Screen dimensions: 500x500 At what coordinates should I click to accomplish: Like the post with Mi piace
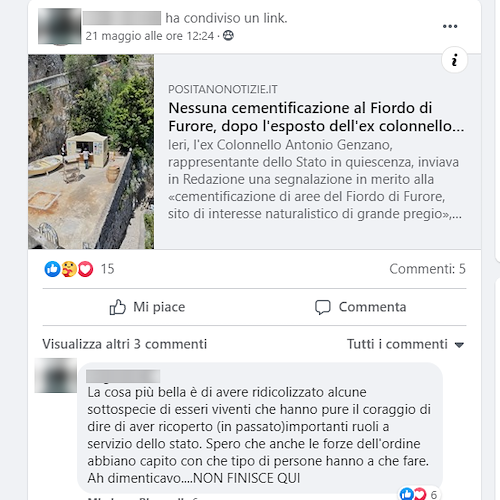point(147,307)
